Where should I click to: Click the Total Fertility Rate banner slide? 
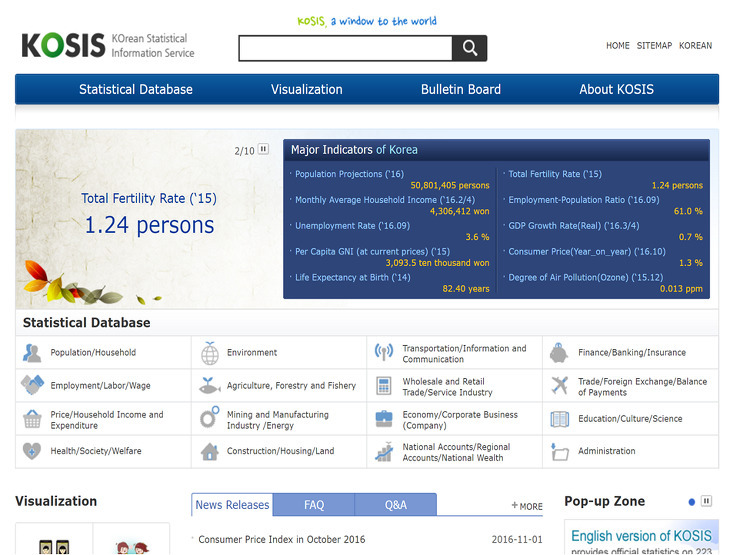[149, 212]
